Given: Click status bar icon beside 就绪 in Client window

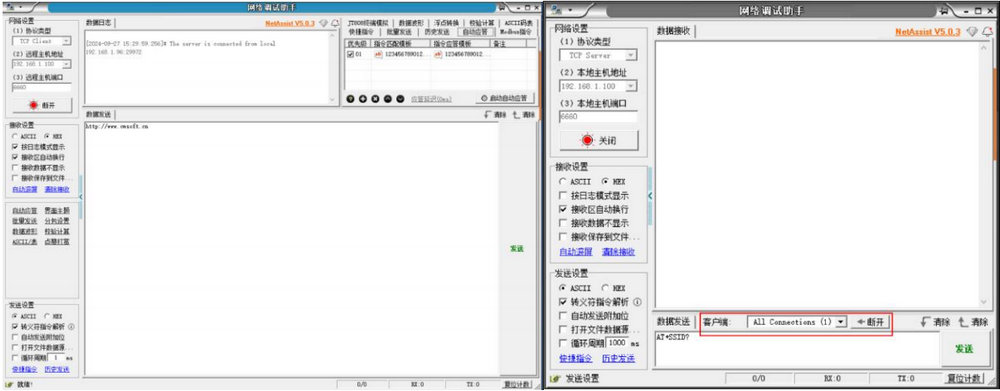Looking at the screenshot, I should coord(9,384).
